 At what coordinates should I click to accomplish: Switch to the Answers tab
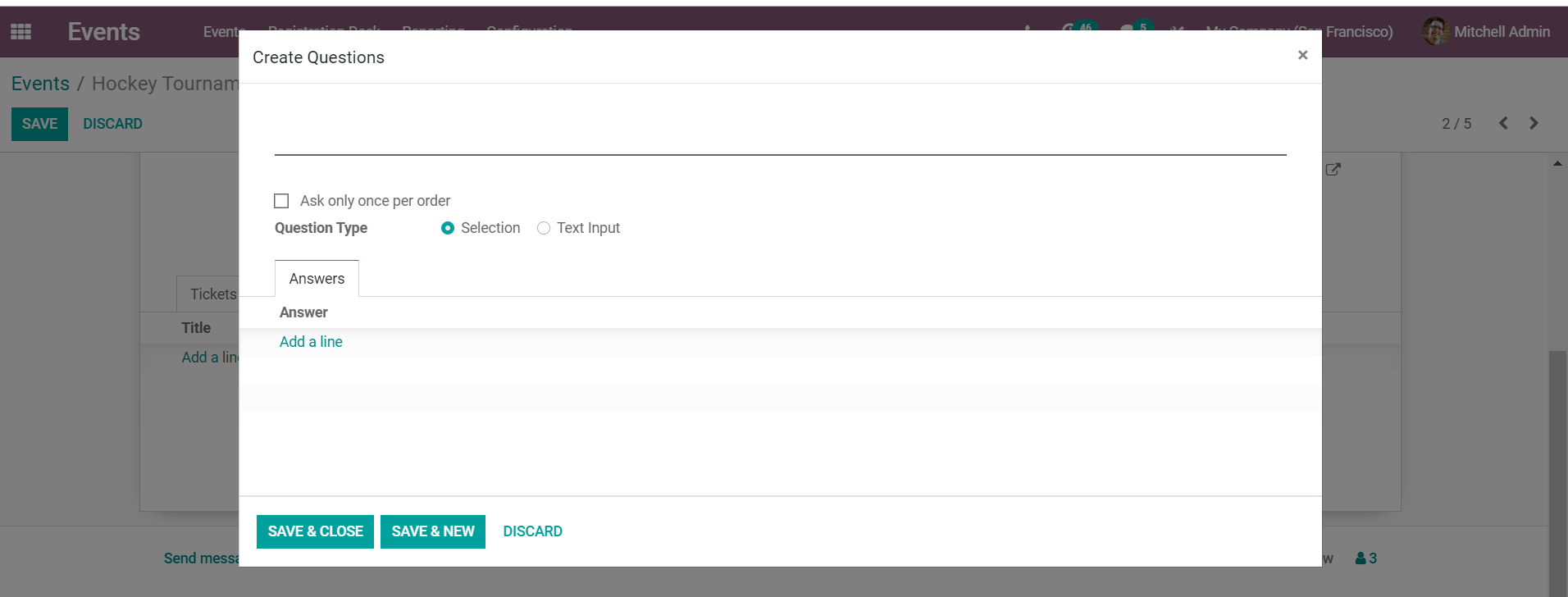coord(317,279)
